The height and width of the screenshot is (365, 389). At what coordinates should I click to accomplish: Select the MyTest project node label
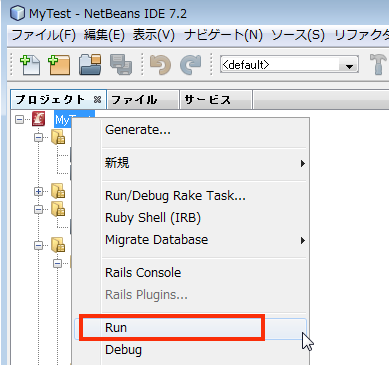coord(74,119)
